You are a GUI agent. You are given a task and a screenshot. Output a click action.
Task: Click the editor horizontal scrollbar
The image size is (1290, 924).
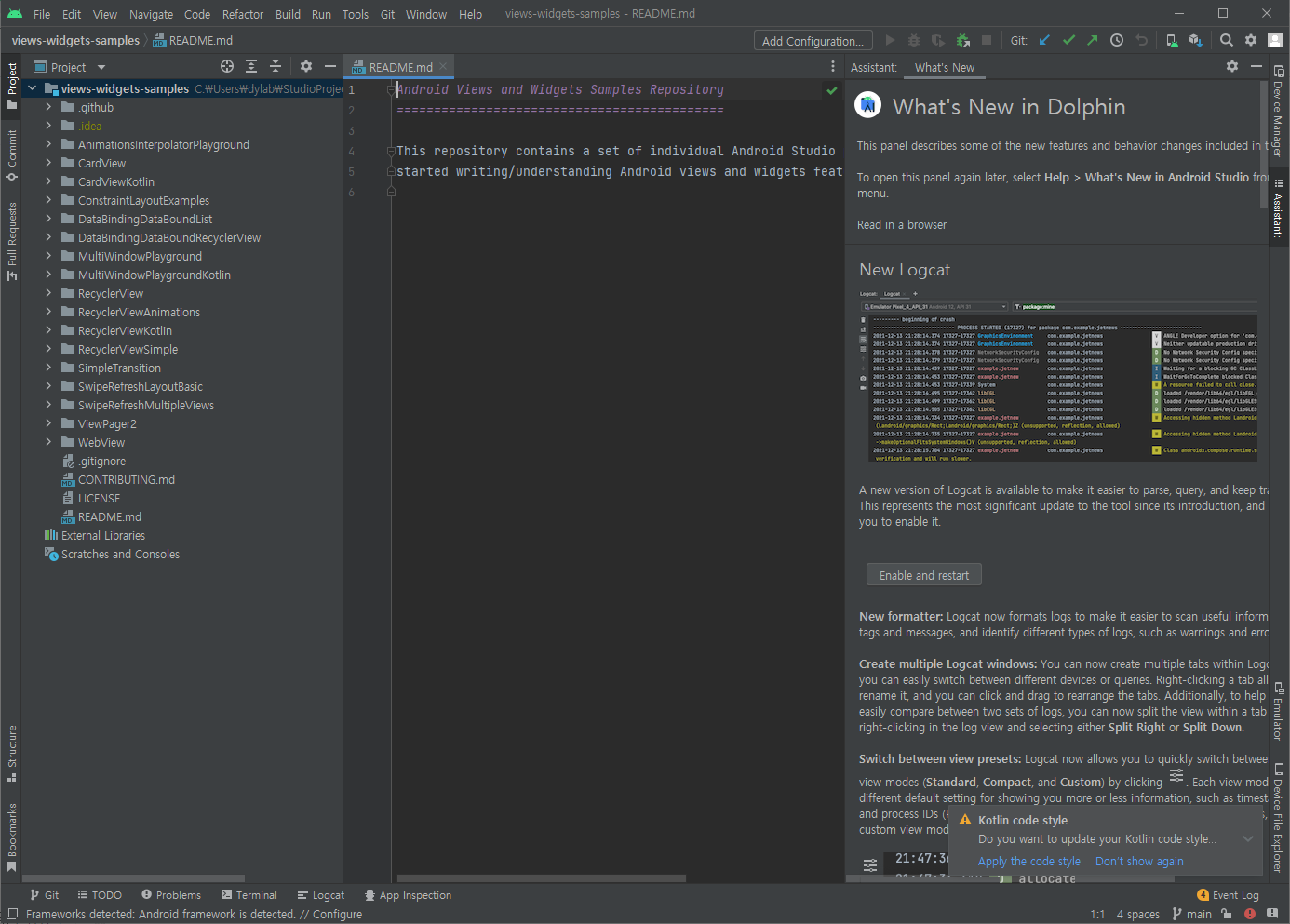click(541, 878)
